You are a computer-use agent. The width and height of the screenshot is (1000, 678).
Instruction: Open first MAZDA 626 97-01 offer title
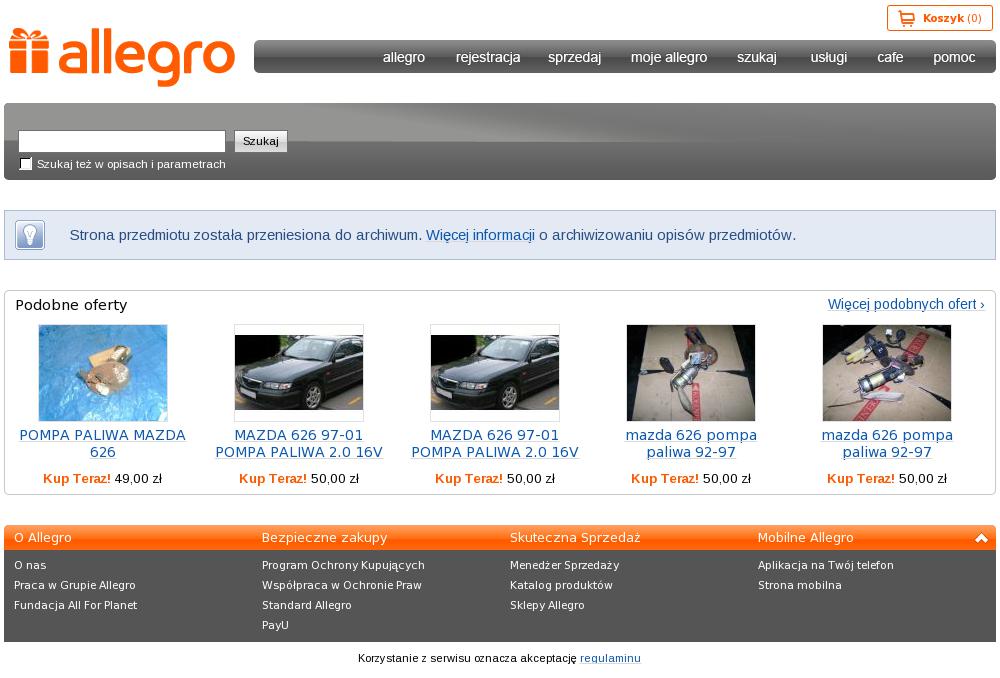(298, 444)
